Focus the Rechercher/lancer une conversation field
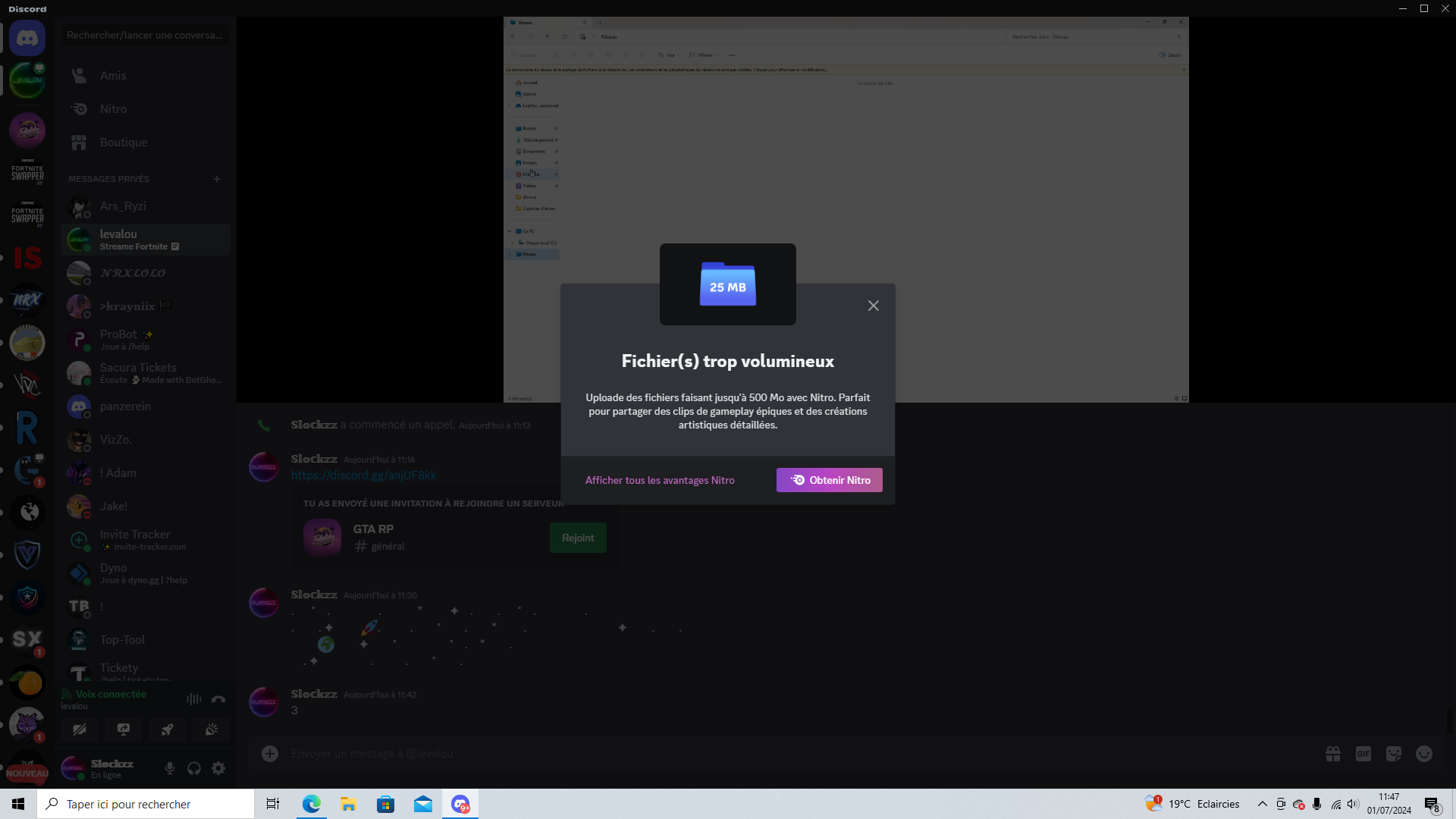The height and width of the screenshot is (819, 1456). [146, 35]
